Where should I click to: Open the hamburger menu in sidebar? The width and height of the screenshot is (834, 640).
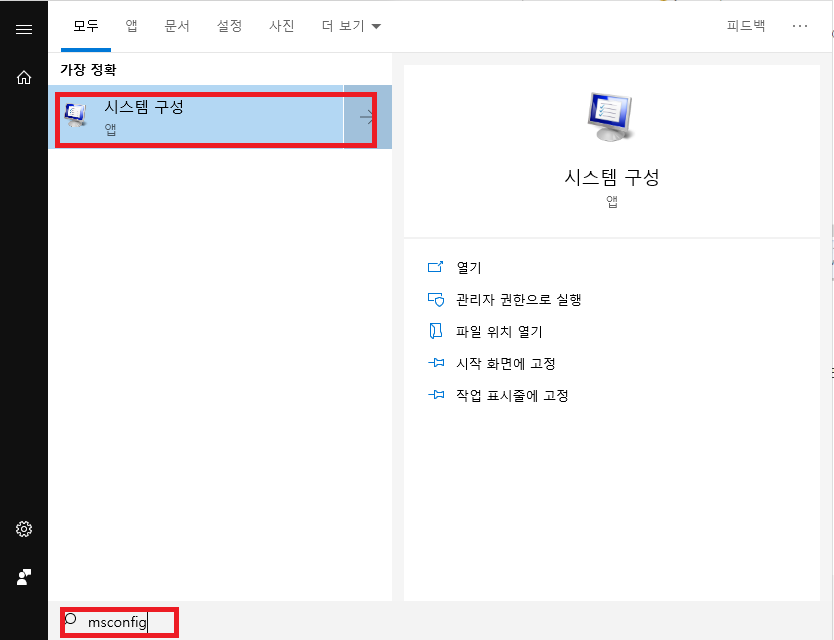(24, 29)
